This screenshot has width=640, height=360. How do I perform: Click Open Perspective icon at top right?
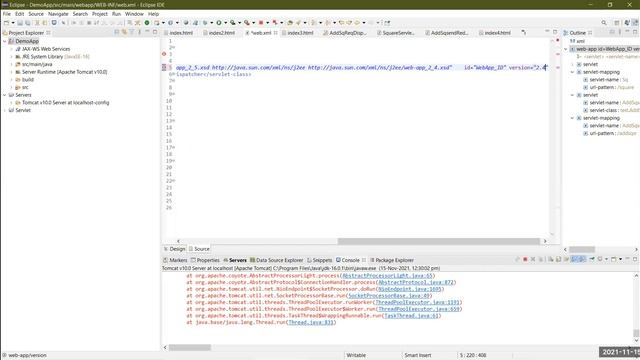(617, 23)
